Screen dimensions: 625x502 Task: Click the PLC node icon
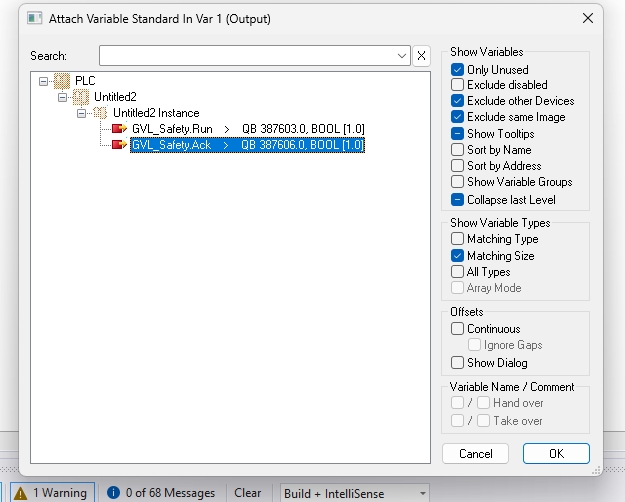pyautogui.click(x=62, y=81)
